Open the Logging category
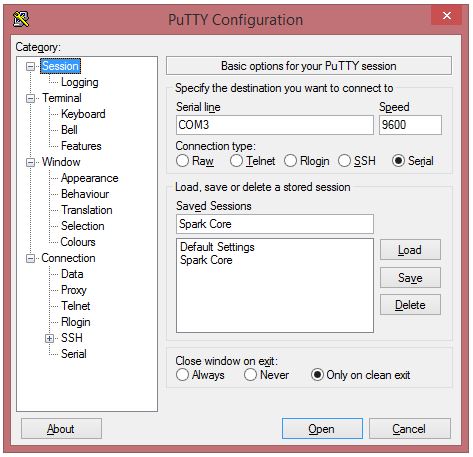Screen dimensions: 473x457 [80, 82]
